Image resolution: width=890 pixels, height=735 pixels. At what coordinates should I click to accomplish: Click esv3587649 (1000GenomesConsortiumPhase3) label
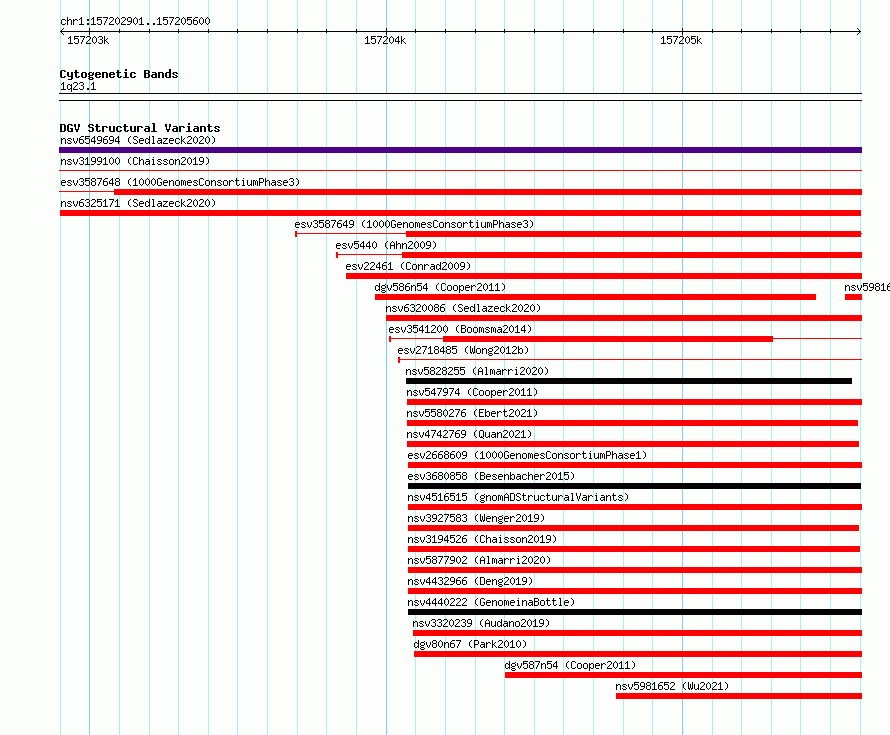(x=414, y=224)
